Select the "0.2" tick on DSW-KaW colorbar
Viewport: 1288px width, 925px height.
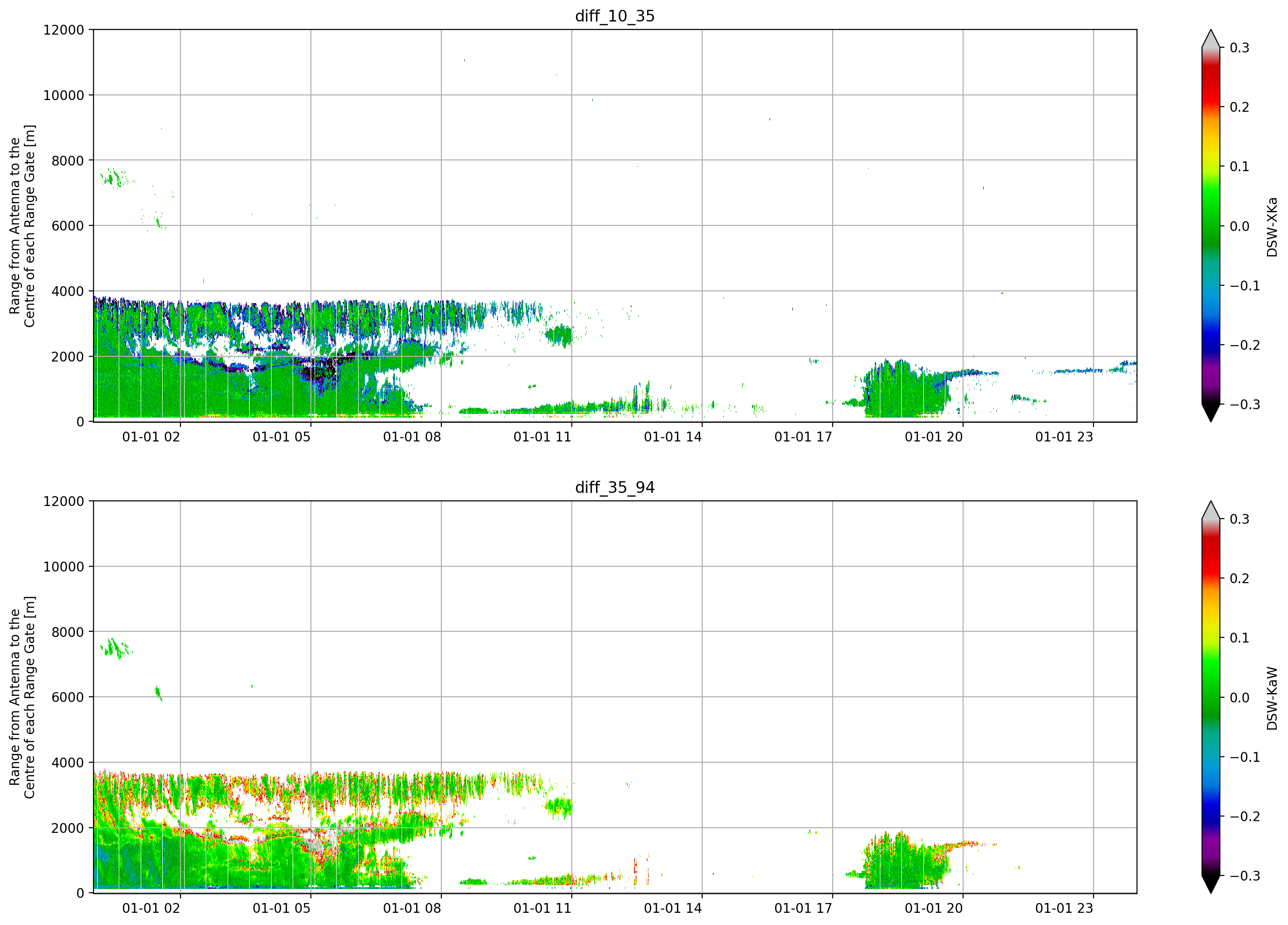[1240, 579]
